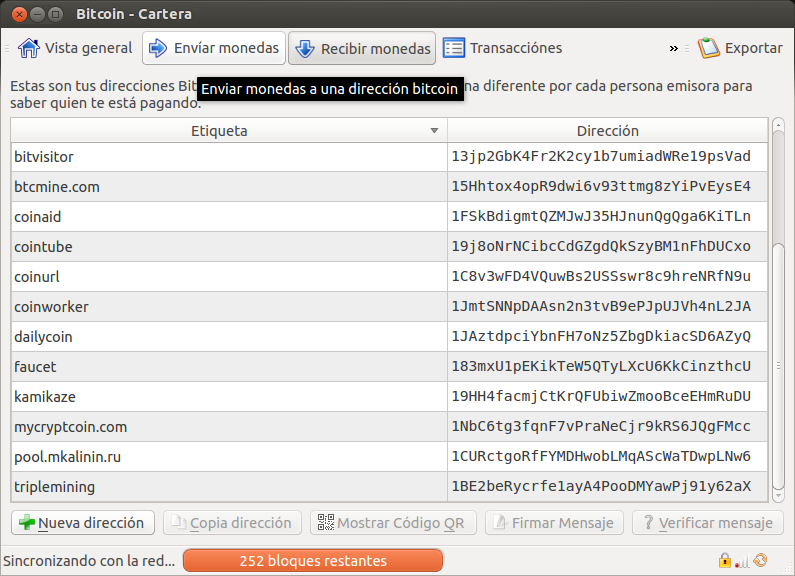Click address 1C8v3wFD4VQuwBs2USSswr8c9hreNRfN9u
The width and height of the screenshot is (795, 576).
click(601, 276)
